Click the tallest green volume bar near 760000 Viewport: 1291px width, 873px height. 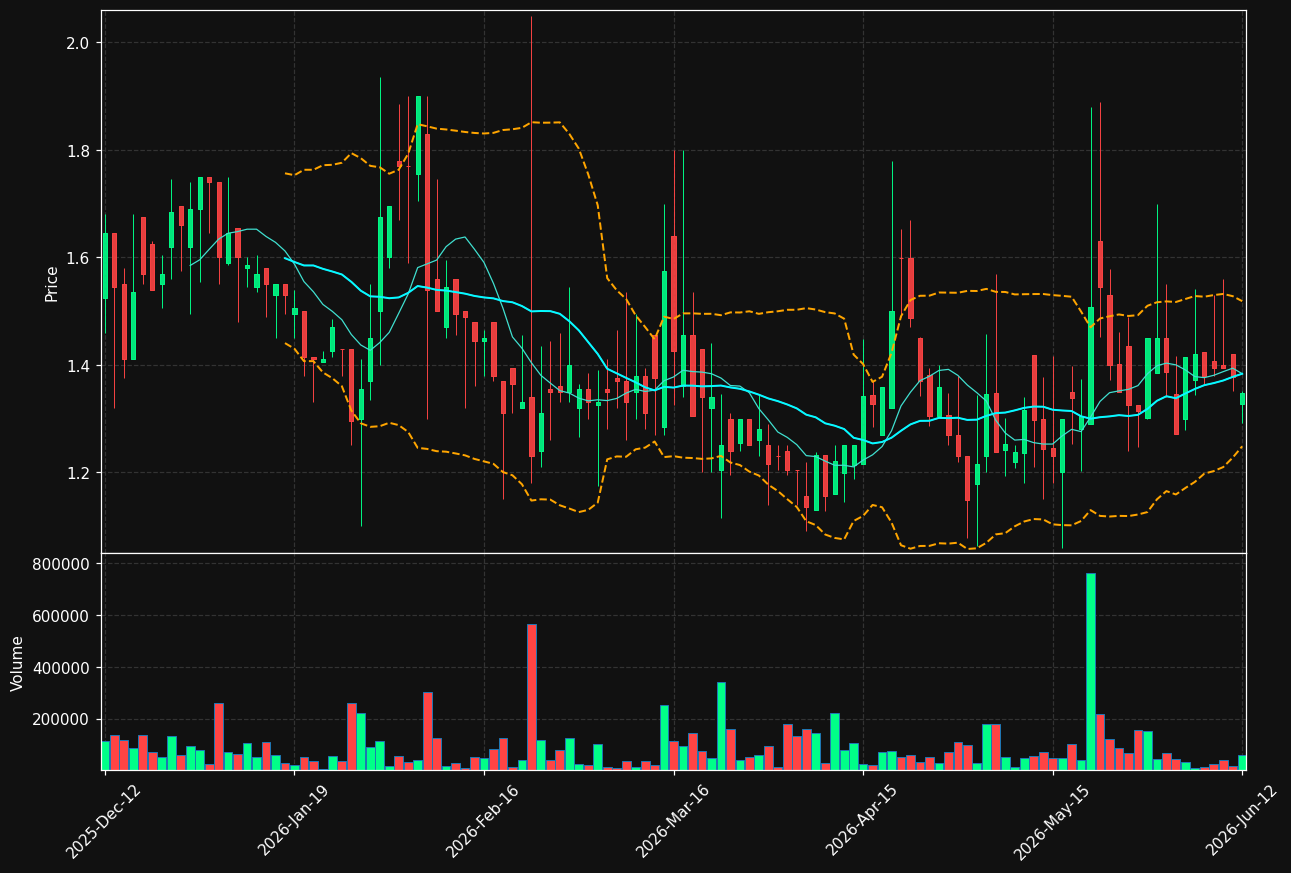point(1091,672)
